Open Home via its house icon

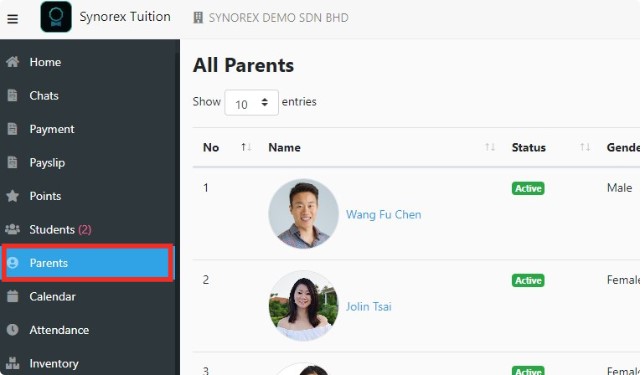pyautogui.click(x=12, y=62)
